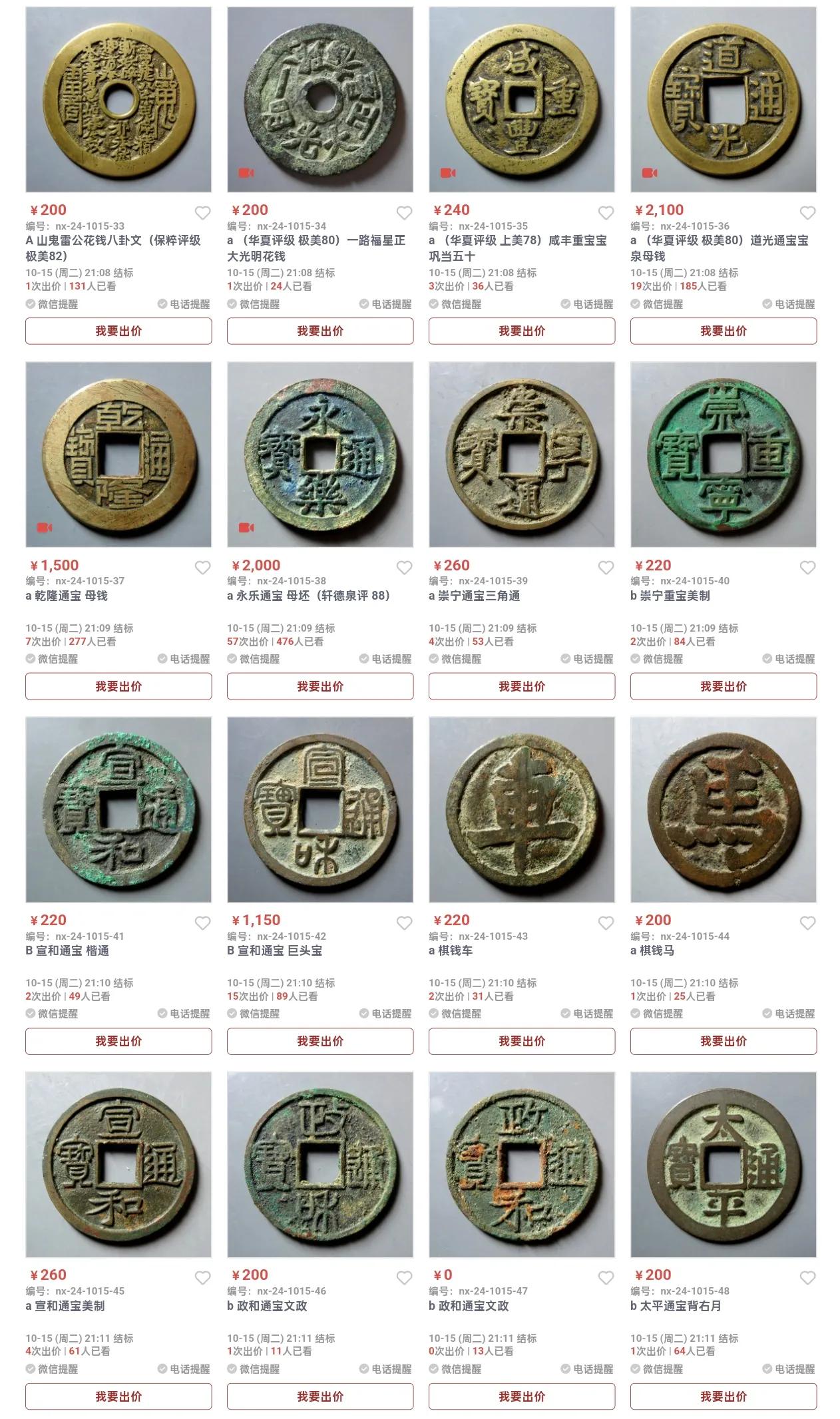Bid on 永乐通宝 母坯 with 我要出价
This screenshot has width=840, height=1419.
(320, 686)
